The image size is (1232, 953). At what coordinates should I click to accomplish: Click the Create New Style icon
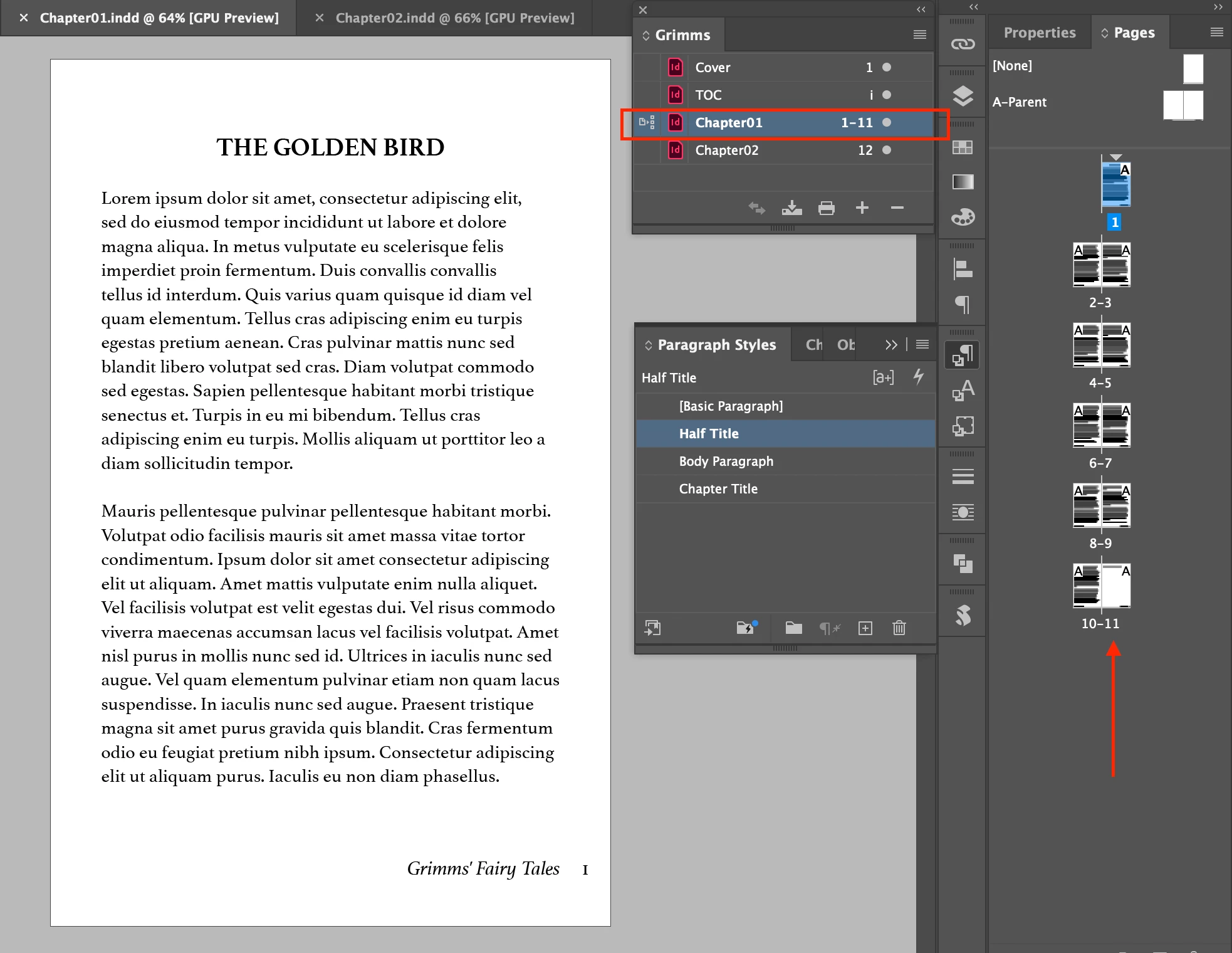(865, 628)
